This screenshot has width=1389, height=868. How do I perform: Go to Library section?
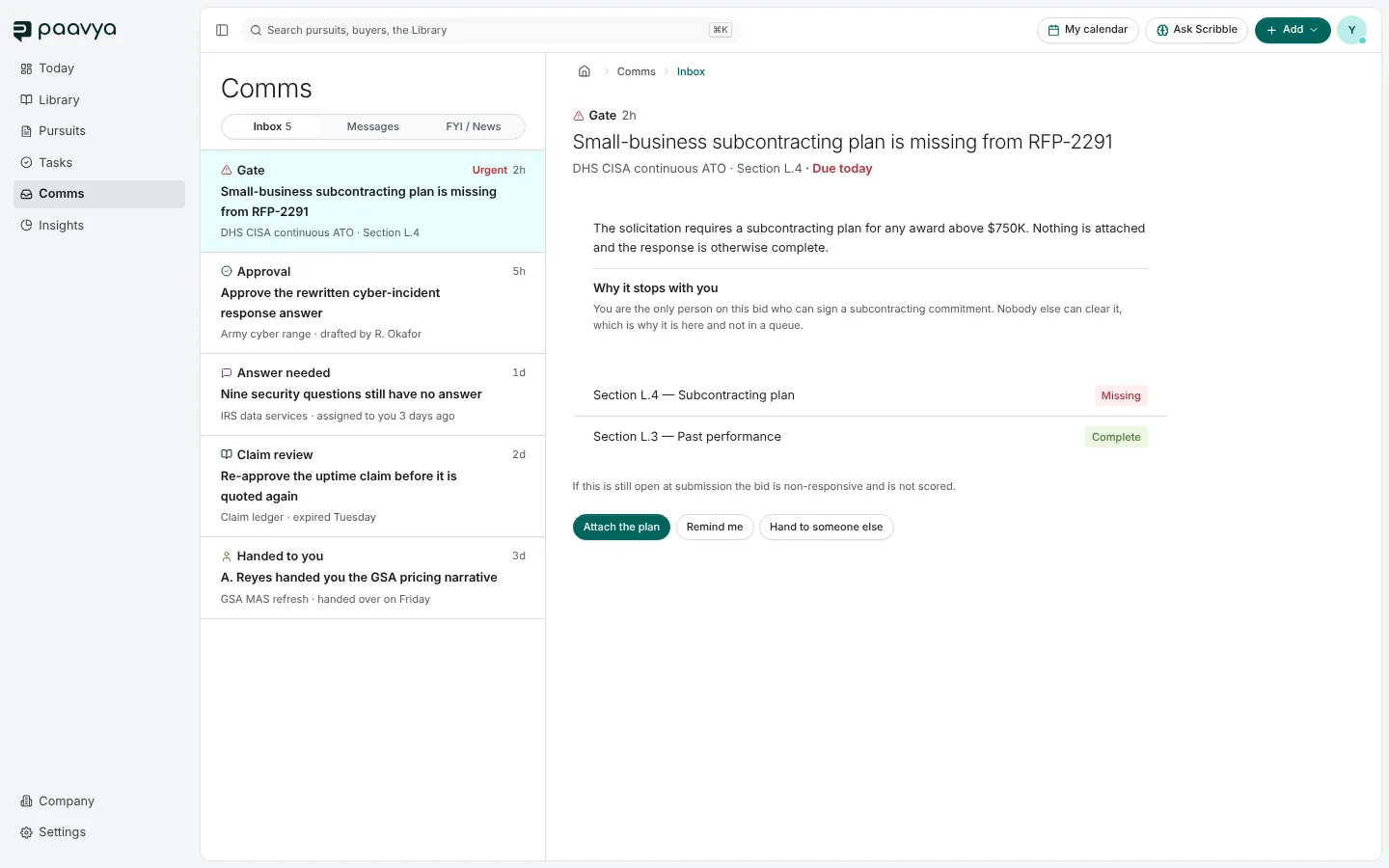(99, 99)
